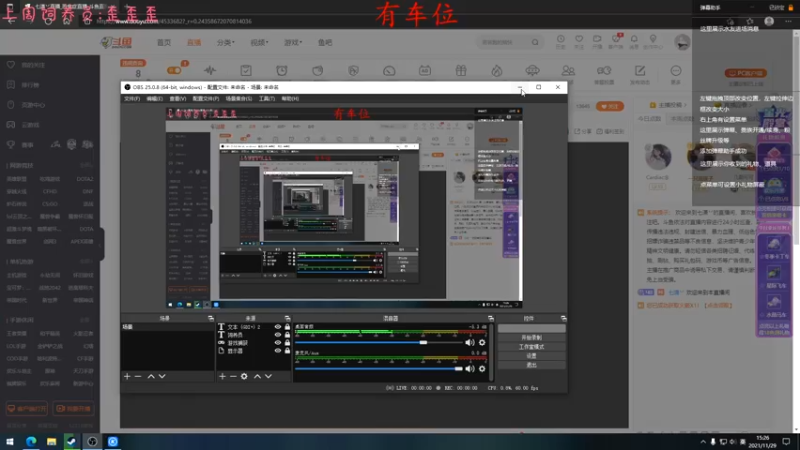
Task: Pop out the scenes dock panel icon
Action: coord(211,318)
